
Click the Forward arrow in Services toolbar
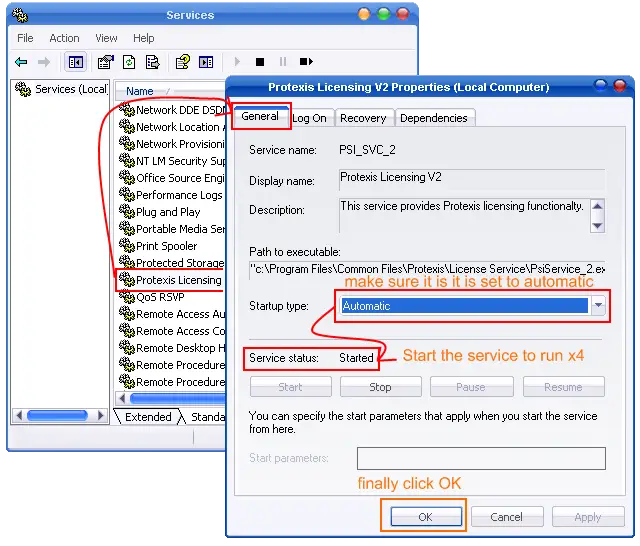(x=44, y=62)
